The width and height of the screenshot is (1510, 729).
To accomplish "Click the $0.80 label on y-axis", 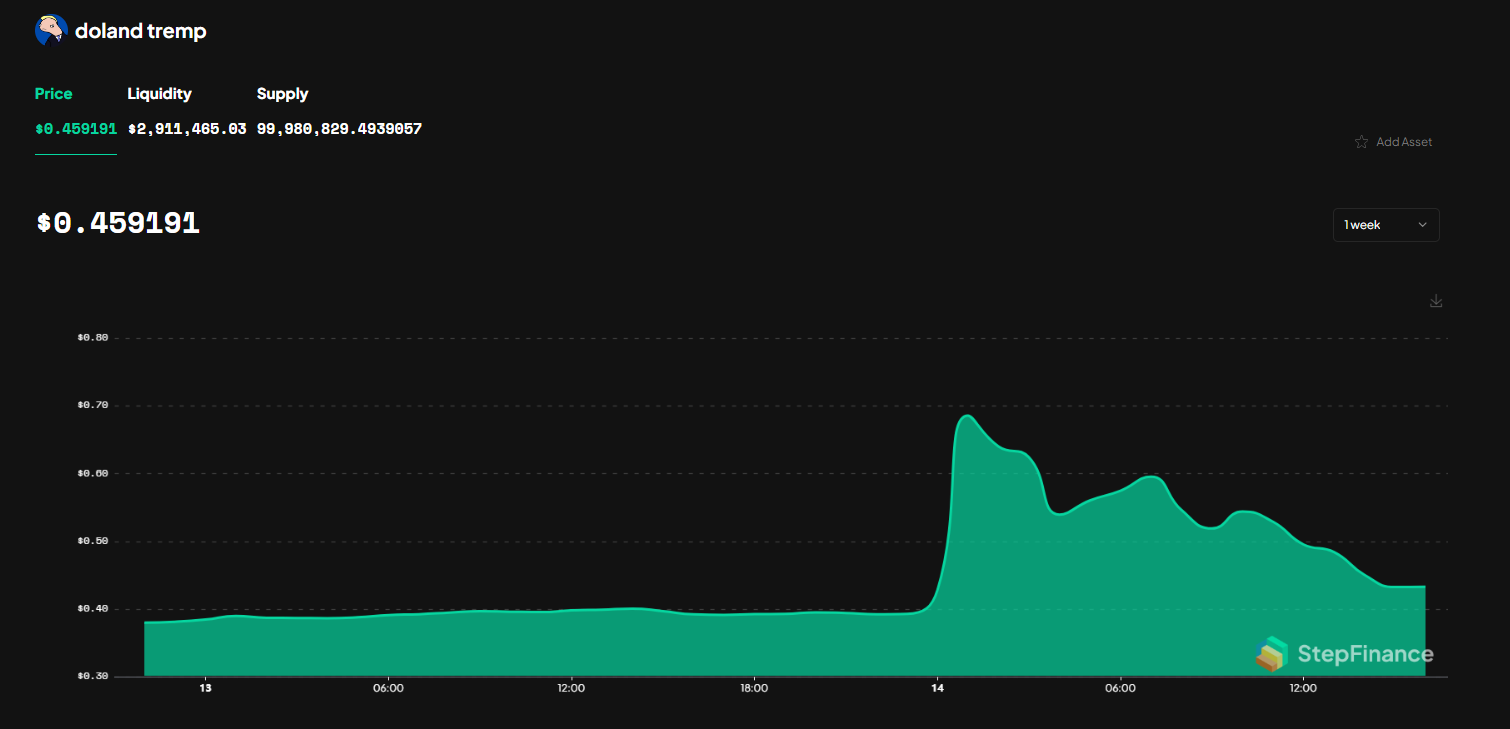I will pos(92,338).
